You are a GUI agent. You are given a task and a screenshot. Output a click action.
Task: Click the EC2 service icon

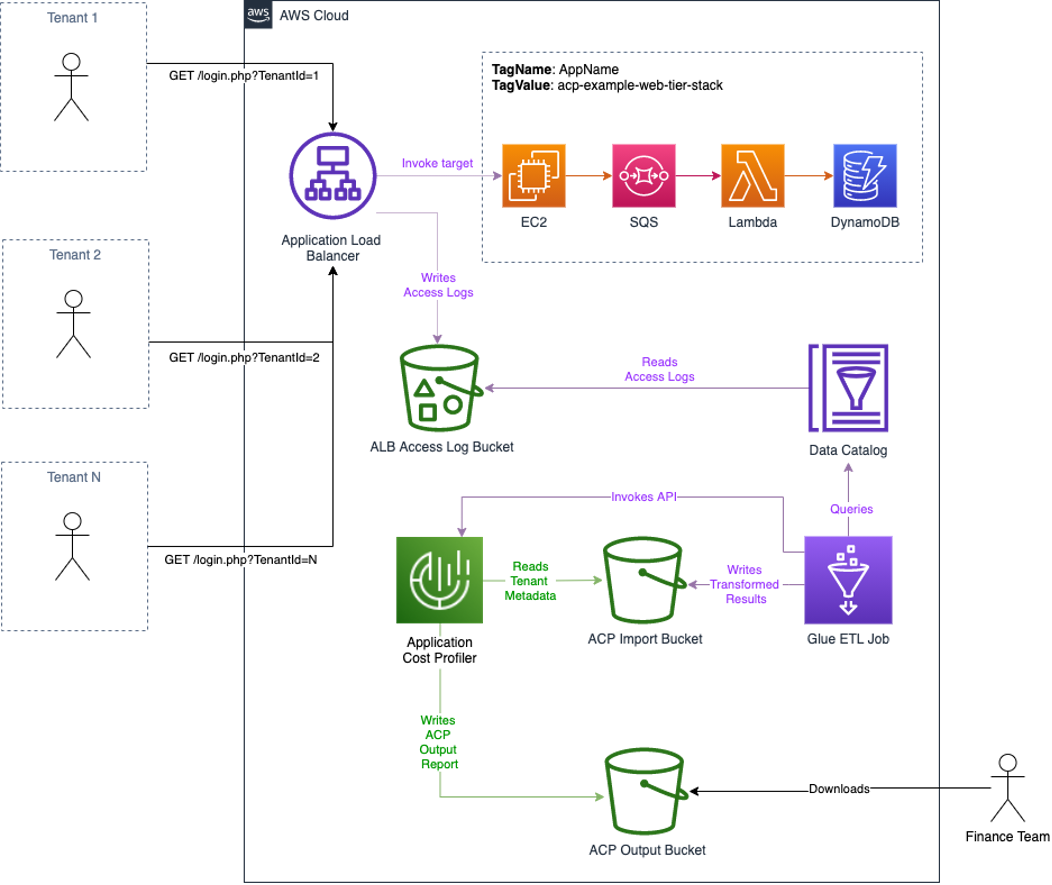(x=533, y=173)
